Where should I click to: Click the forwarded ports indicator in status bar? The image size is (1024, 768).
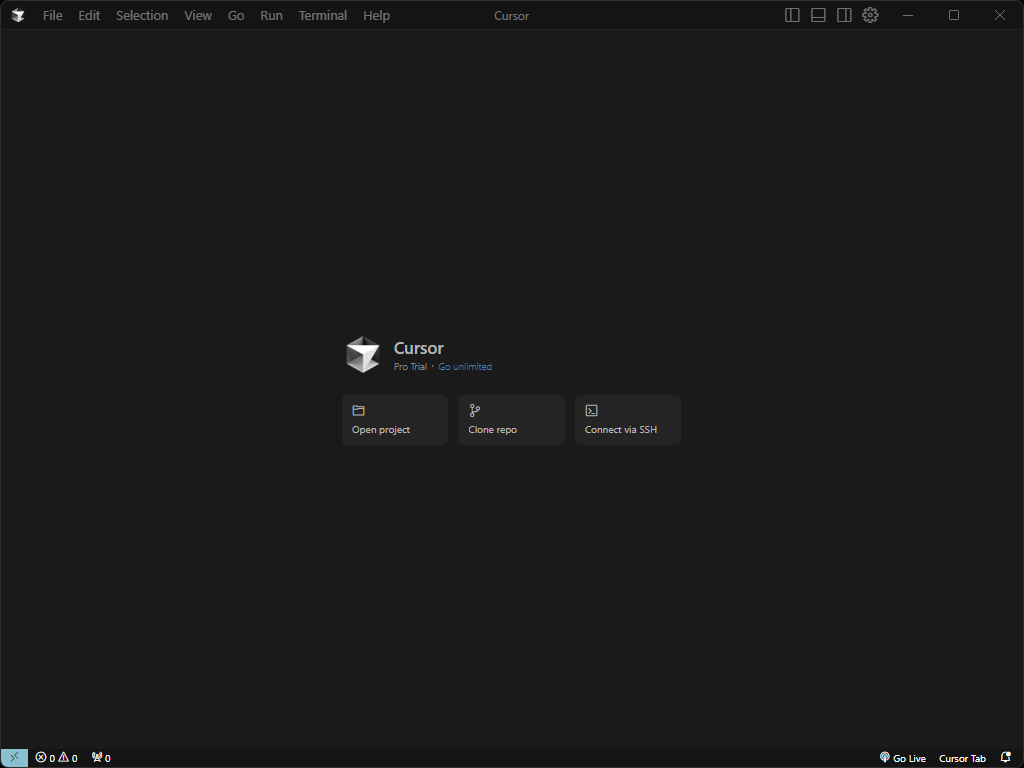[101, 758]
